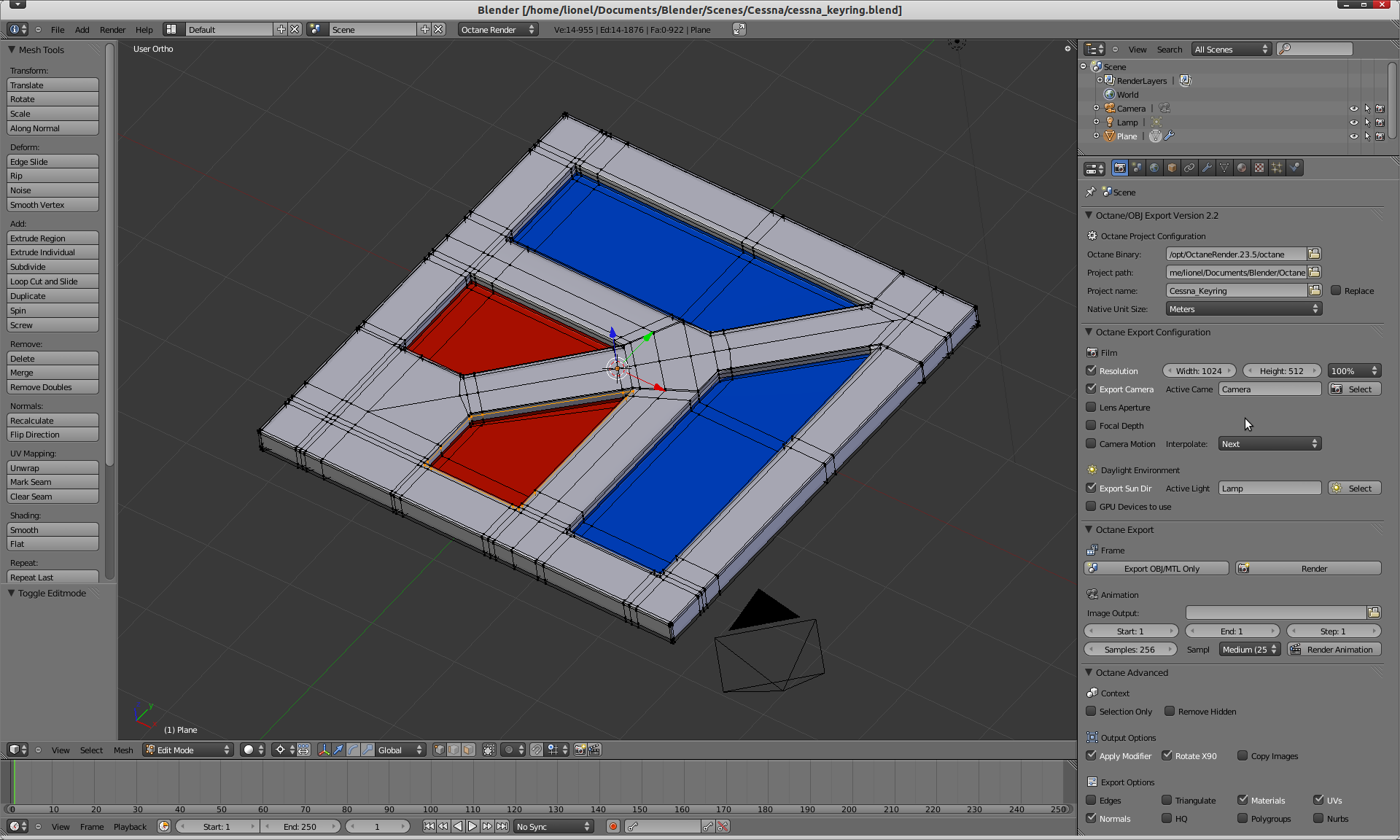Open the Edit Mode dropdown
The height and width of the screenshot is (840, 1400).
[x=188, y=750]
